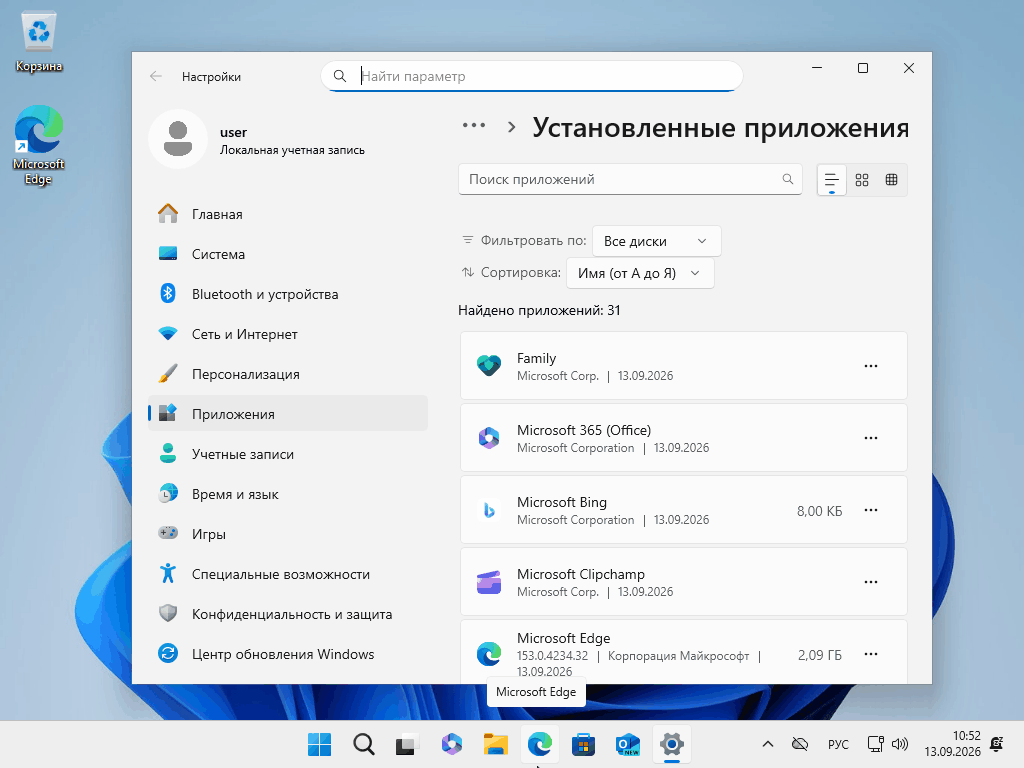Viewport: 1024px width, 768px height.
Task: Click the Family app icon
Action: click(x=488, y=366)
